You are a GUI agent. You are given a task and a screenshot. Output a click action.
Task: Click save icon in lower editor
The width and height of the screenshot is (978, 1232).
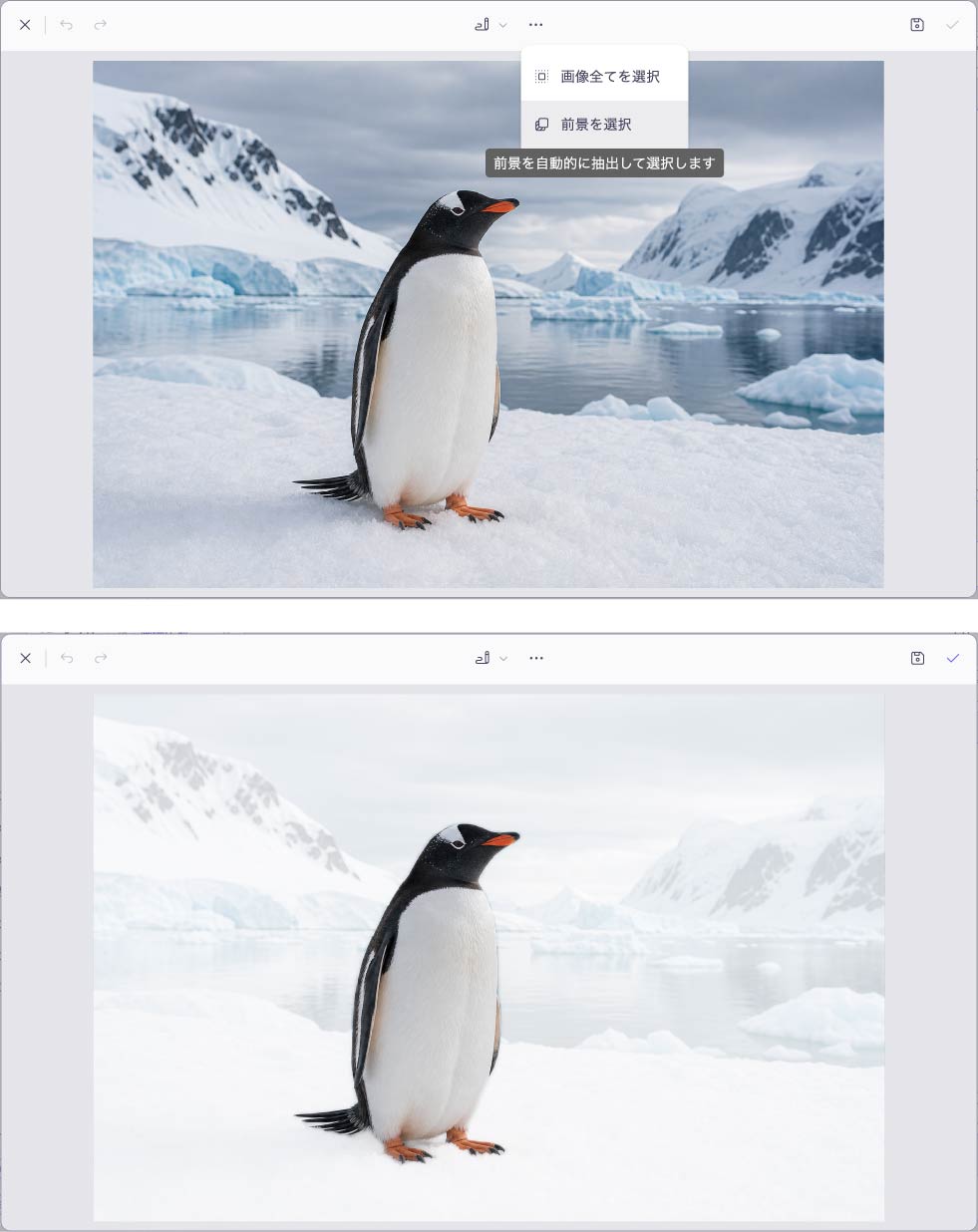click(918, 658)
